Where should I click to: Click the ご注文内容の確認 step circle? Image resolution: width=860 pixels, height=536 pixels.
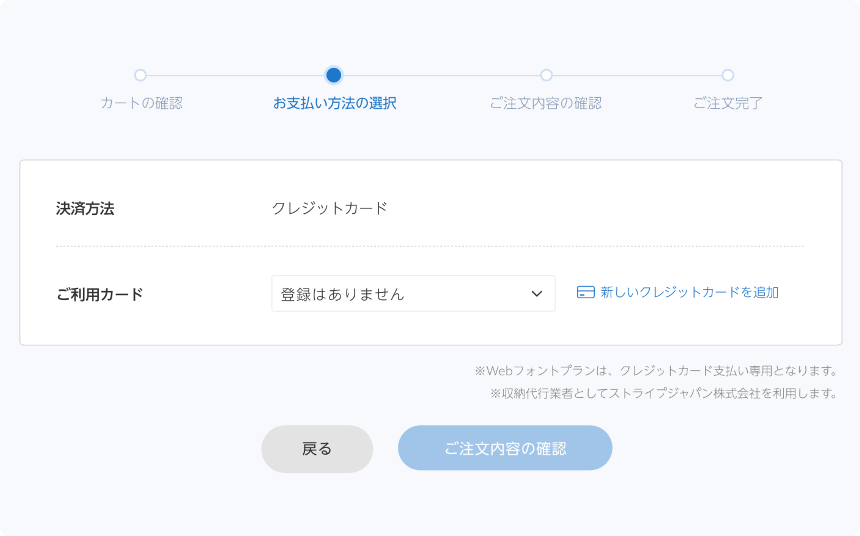(x=546, y=75)
